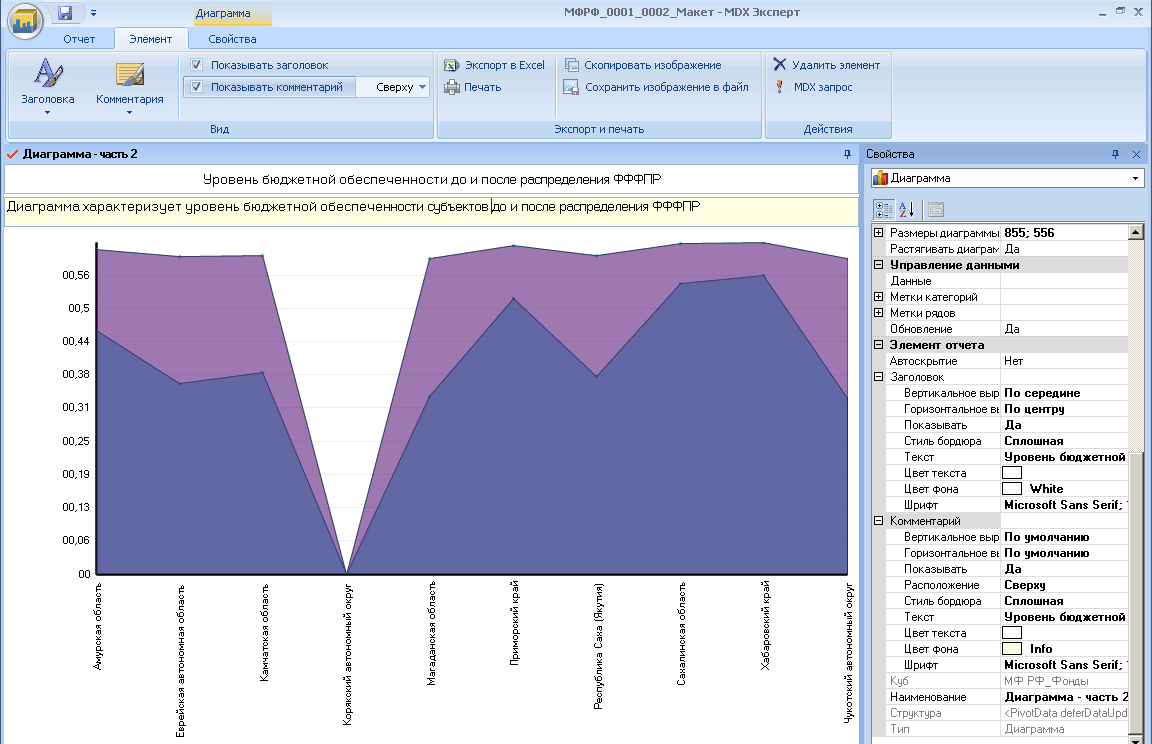The width and height of the screenshot is (1152, 744).
Task: Collapse the Управление данными section
Action: 878,264
